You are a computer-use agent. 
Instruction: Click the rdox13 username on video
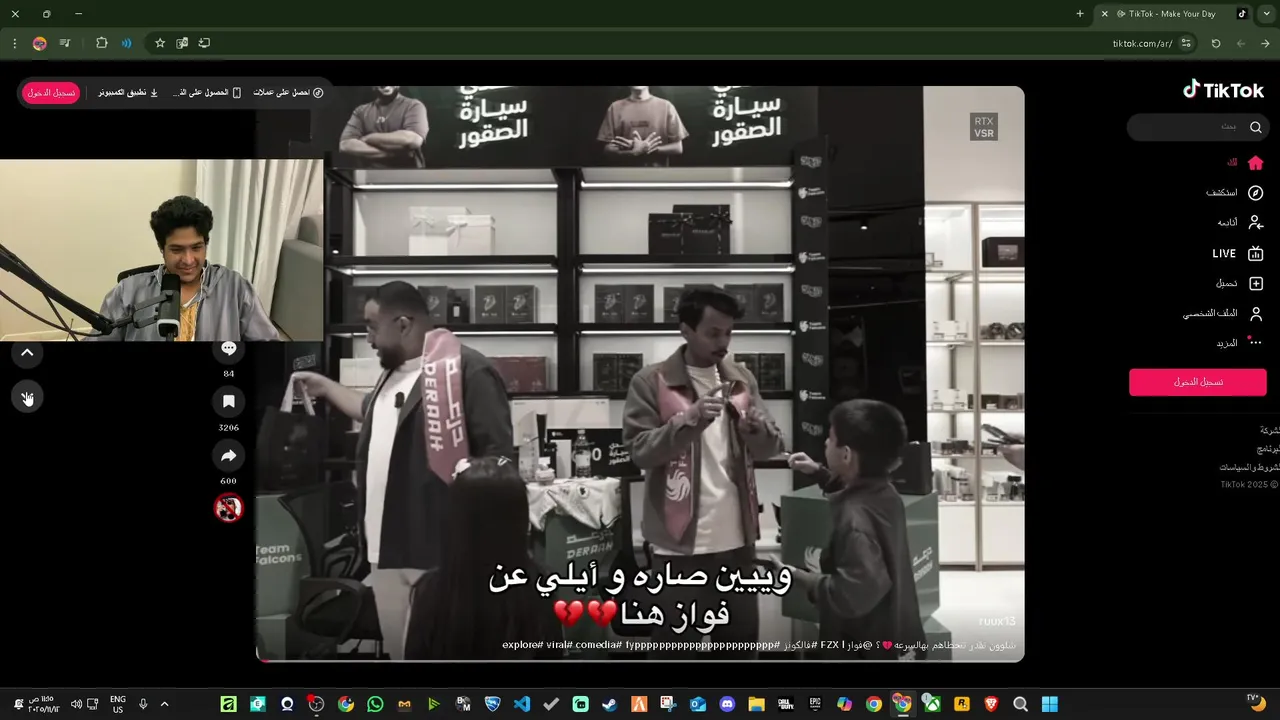click(996, 621)
